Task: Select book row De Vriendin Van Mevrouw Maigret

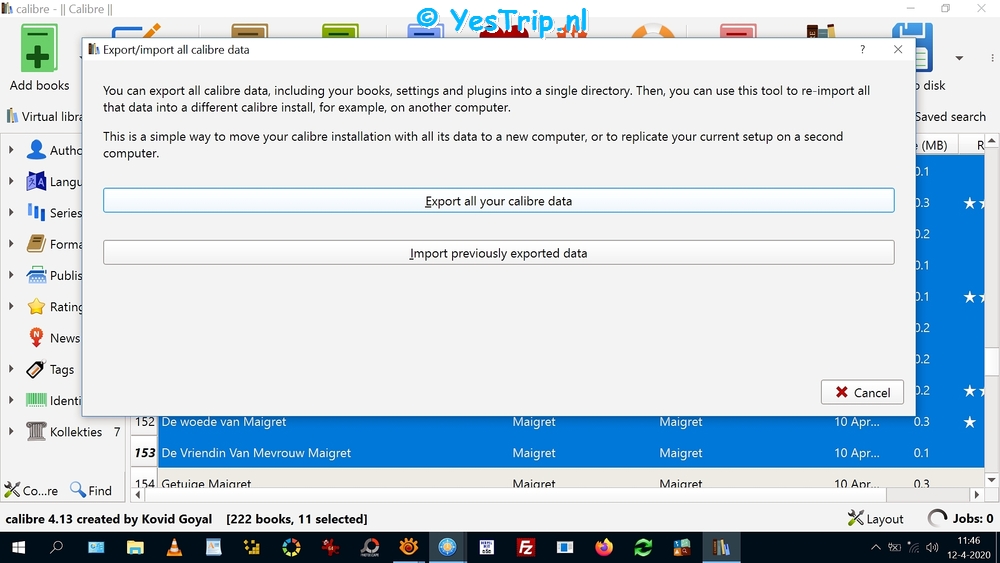Action: [256, 453]
